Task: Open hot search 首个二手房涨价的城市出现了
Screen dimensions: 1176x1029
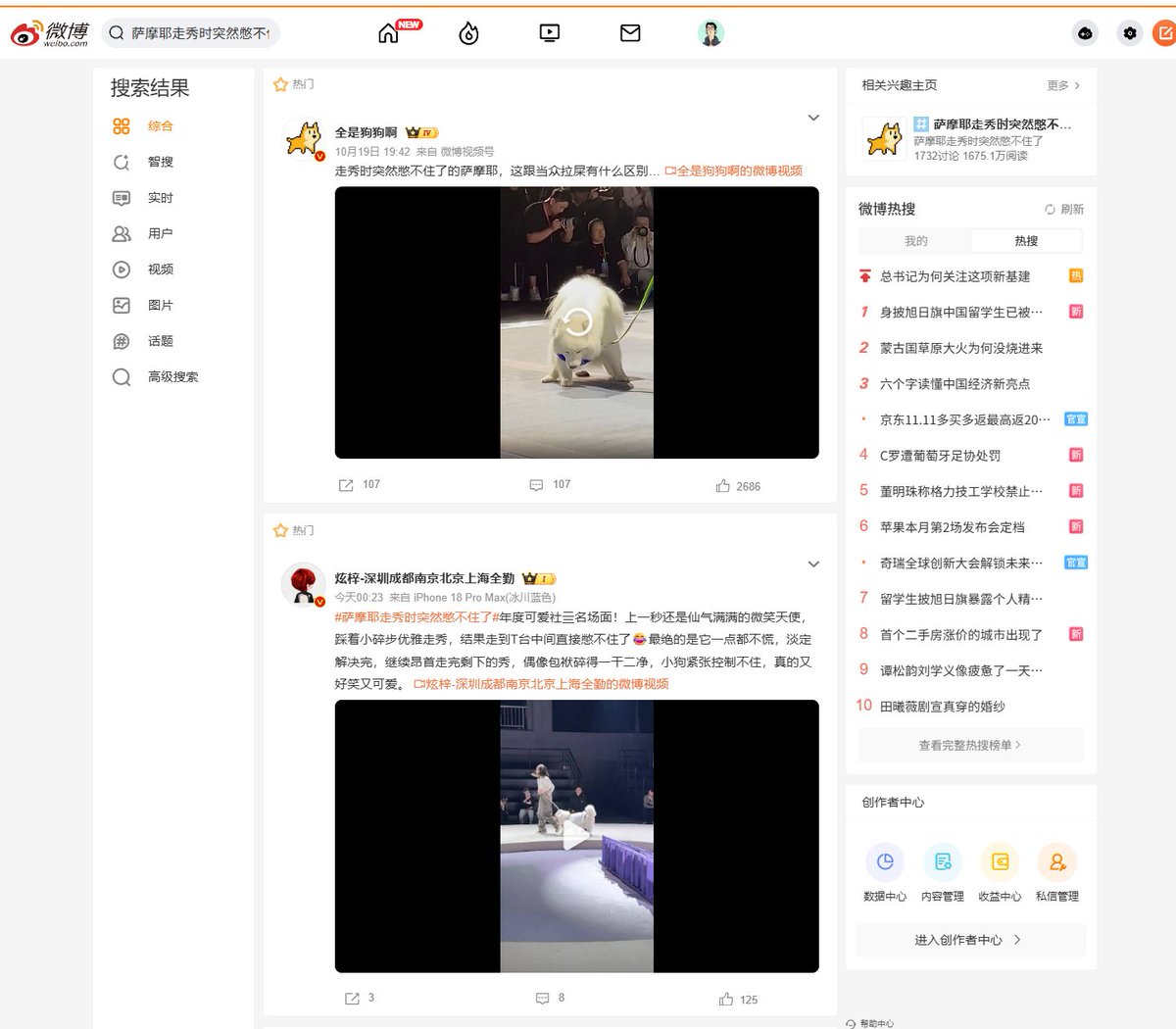Action: coord(961,635)
